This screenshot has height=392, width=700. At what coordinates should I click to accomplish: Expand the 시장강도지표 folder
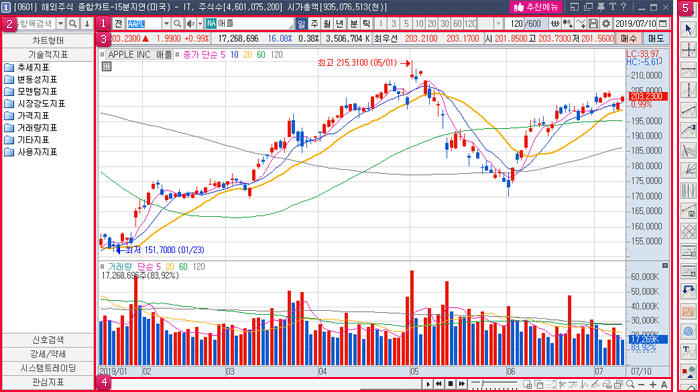pos(35,104)
